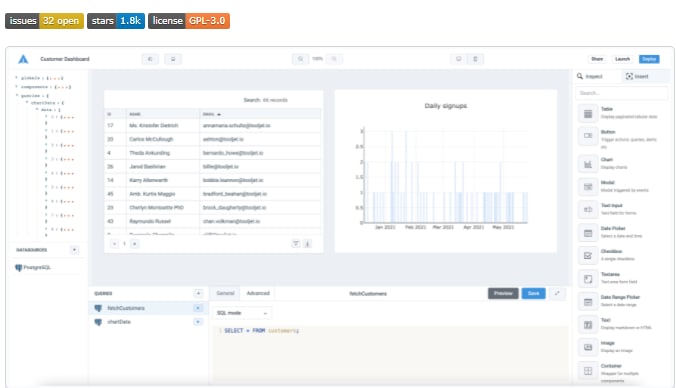676x388 pixels.
Task: Select the Button widget icon
Action: coord(588,135)
